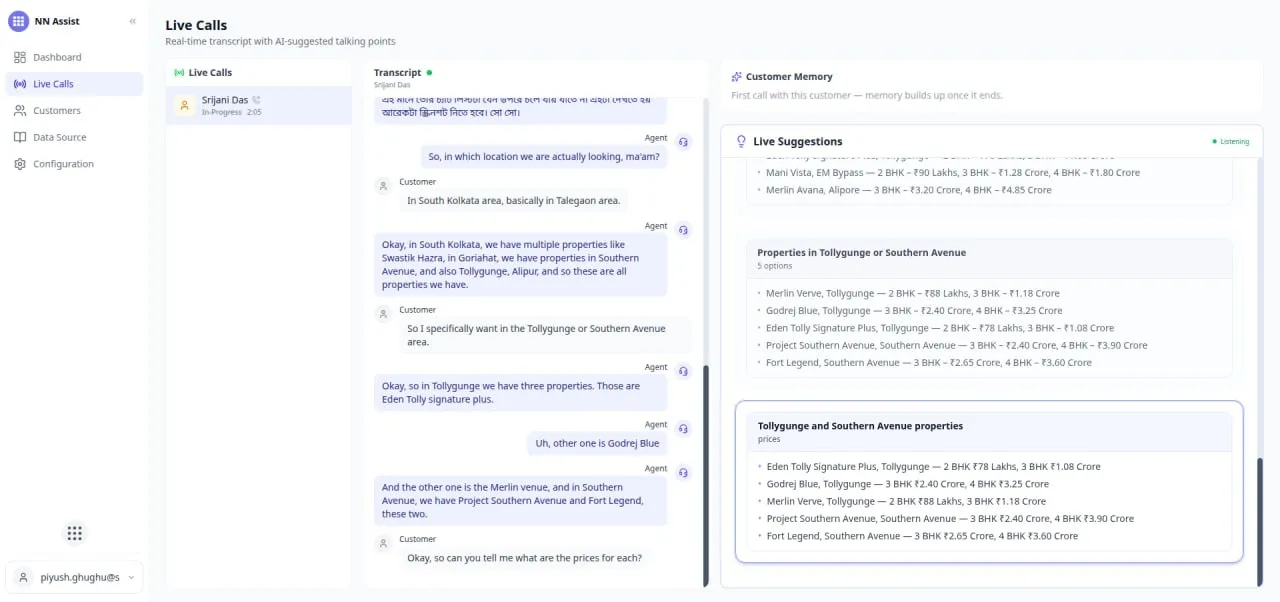Screen dimensions: 1280x602
Task: Select 'Properties in Tollygunge or Southern Avenue' card header
Action: tap(989, 258)
